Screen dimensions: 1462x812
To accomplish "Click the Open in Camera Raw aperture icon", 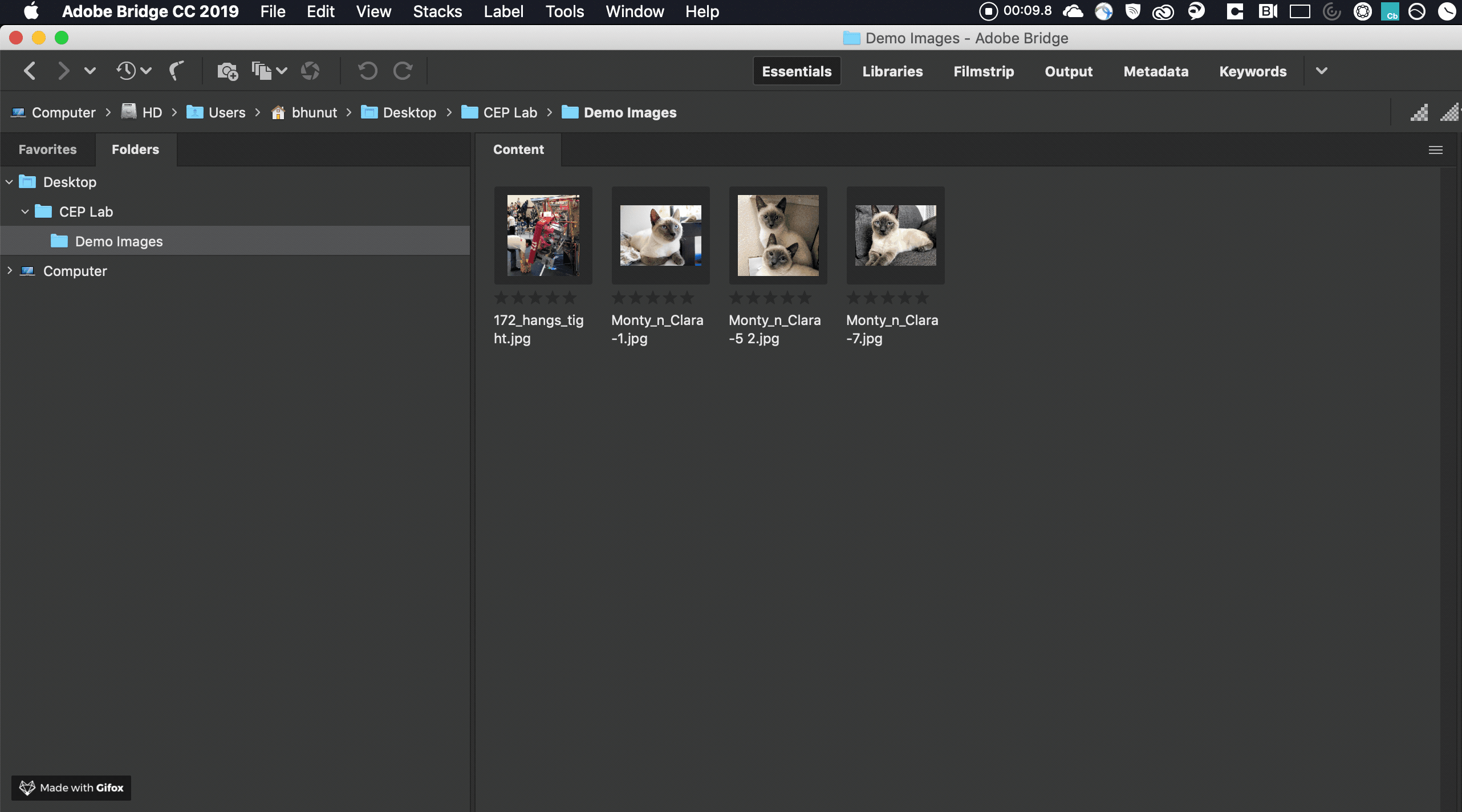I will tap(310, 71).
